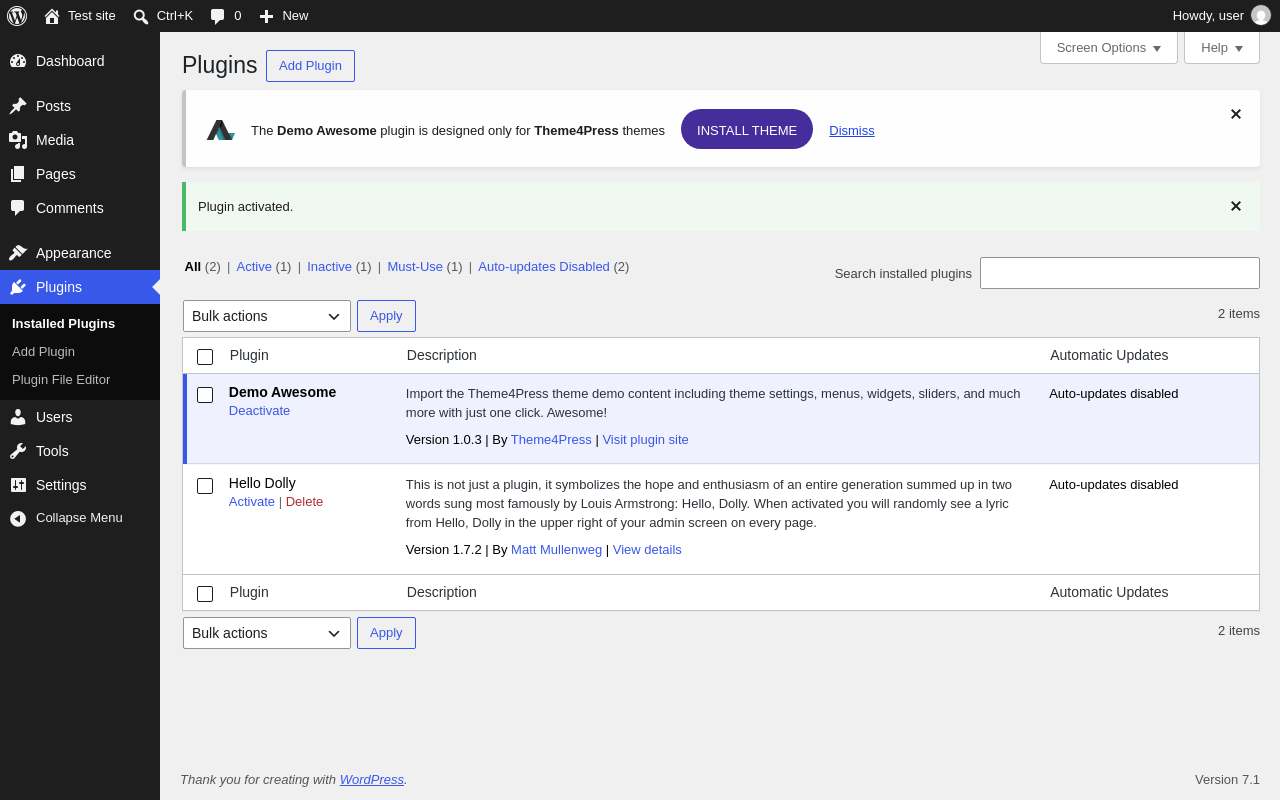Click the Comments icon in sidebar

pos(18,208)
